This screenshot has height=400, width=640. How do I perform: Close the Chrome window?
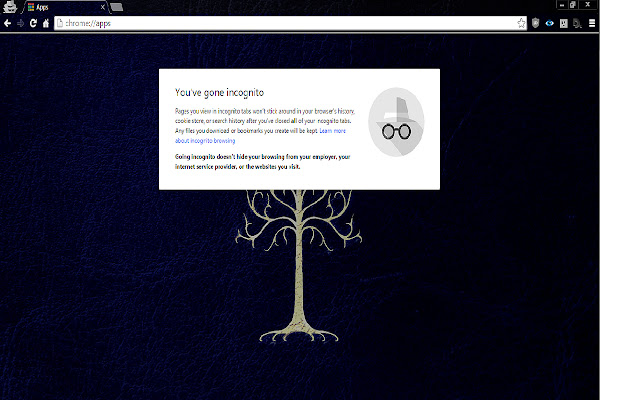tap(588, 4)
